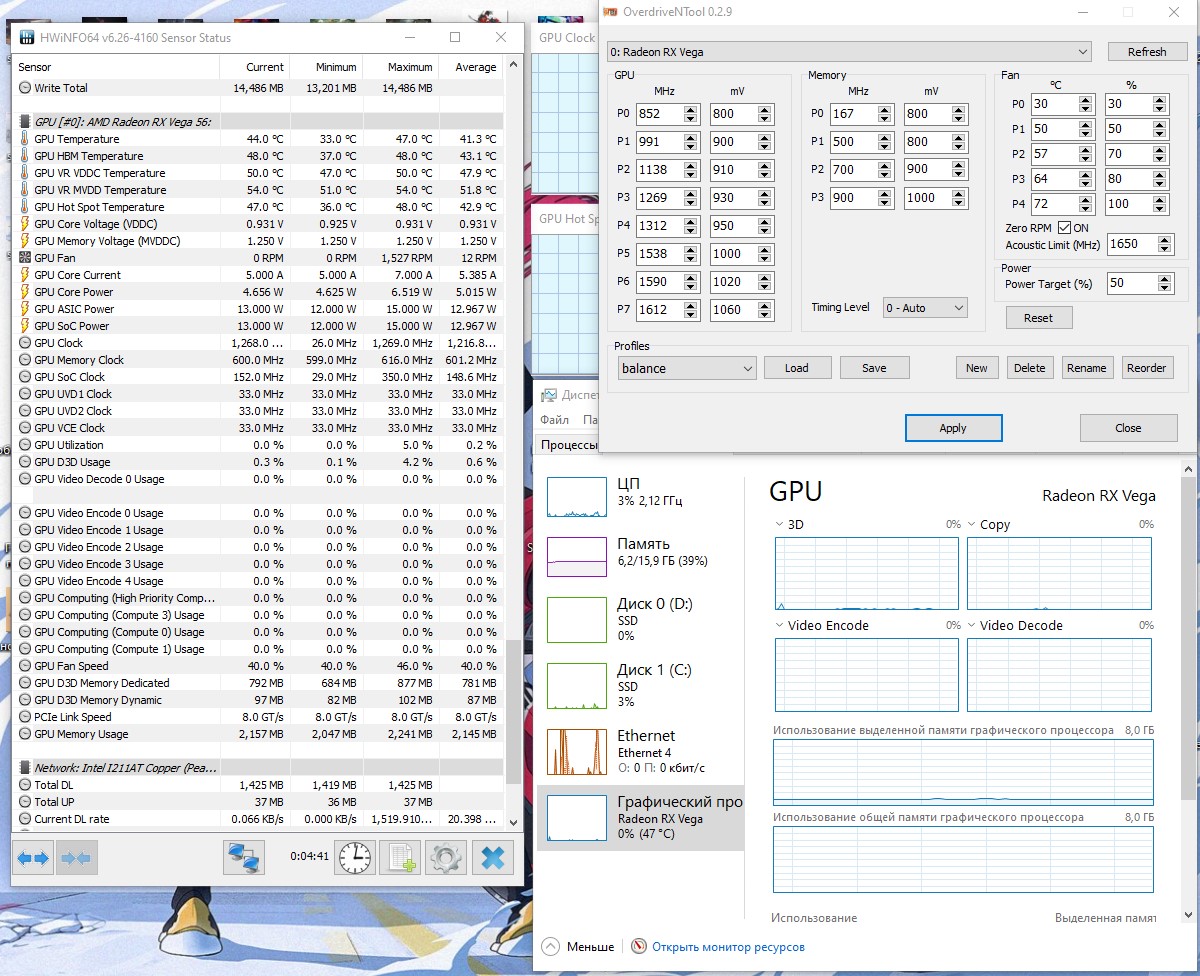Click the icon beside Write Total row
The width and height of the screenshot is (1200, 976).
(x=25, y=88)
